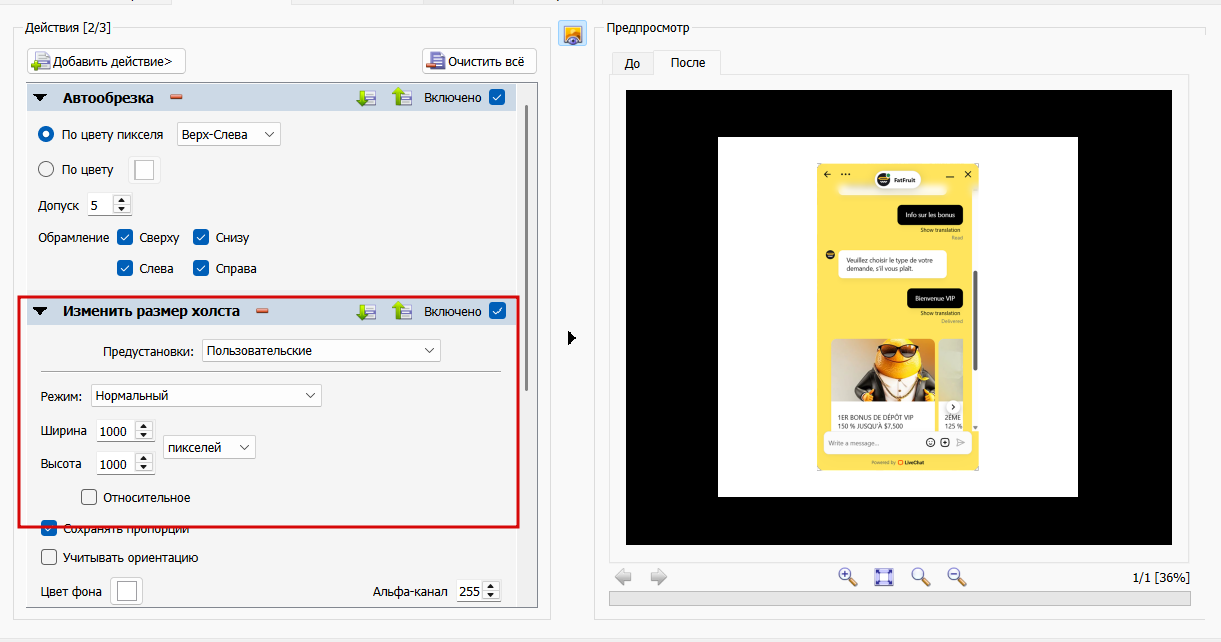The image size is (1221, 642).
Task: Disable Включено for Изменить размер холста
Action: [x=497, y=311]
